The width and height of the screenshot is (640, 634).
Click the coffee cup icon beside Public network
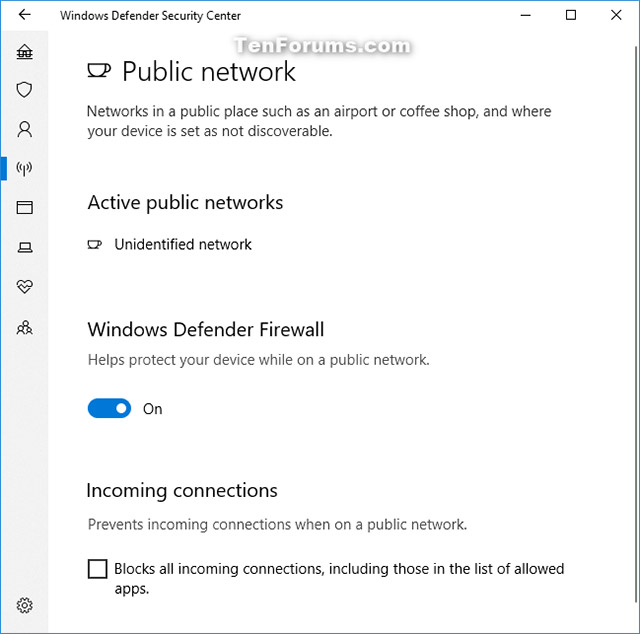[99, 71]
